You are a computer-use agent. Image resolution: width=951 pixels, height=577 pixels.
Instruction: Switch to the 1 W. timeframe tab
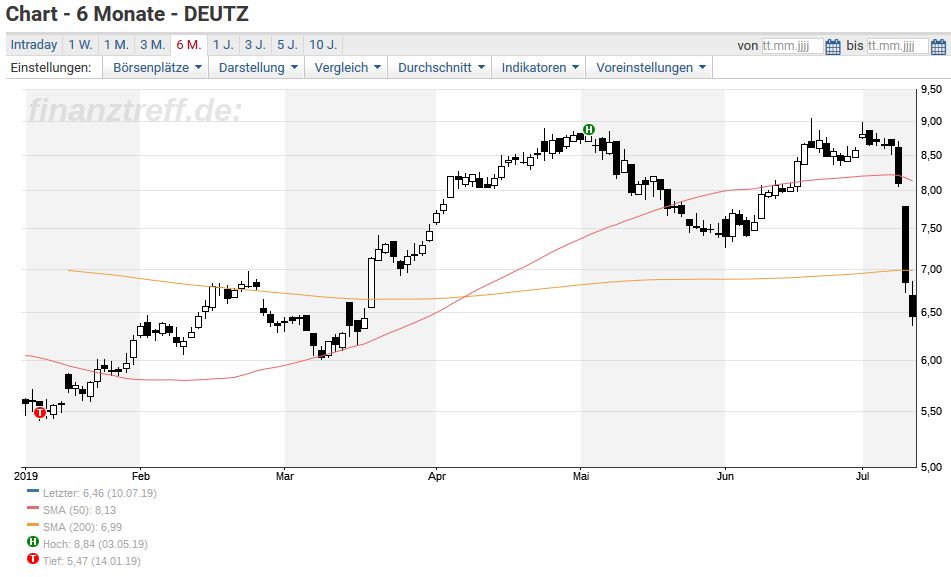tap(80, 45)
